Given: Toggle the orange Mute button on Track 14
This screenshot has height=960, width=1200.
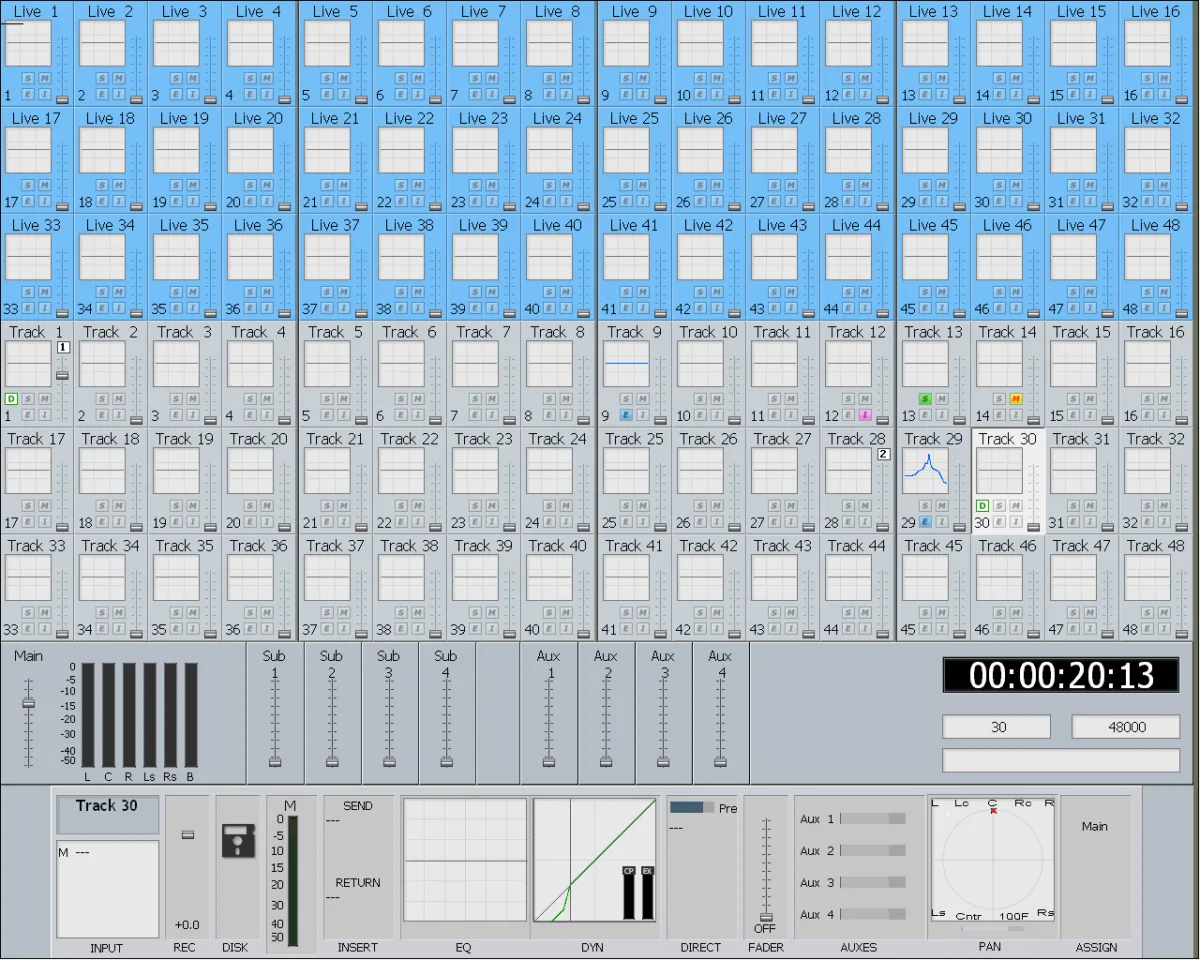Looking at the screenshot, I should coord(1015,399).
